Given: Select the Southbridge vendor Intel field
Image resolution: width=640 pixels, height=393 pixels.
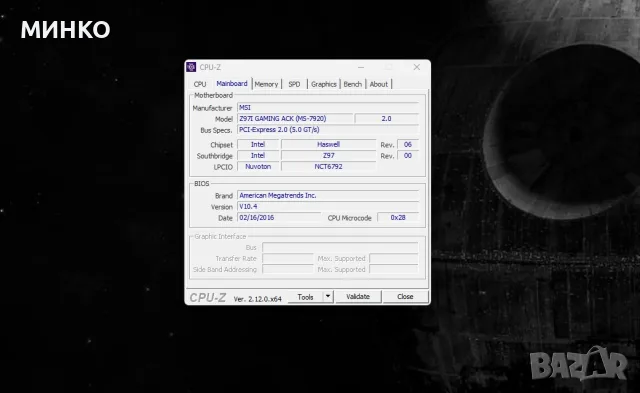Looking at the screenshot, I should (x=258, y=155).
